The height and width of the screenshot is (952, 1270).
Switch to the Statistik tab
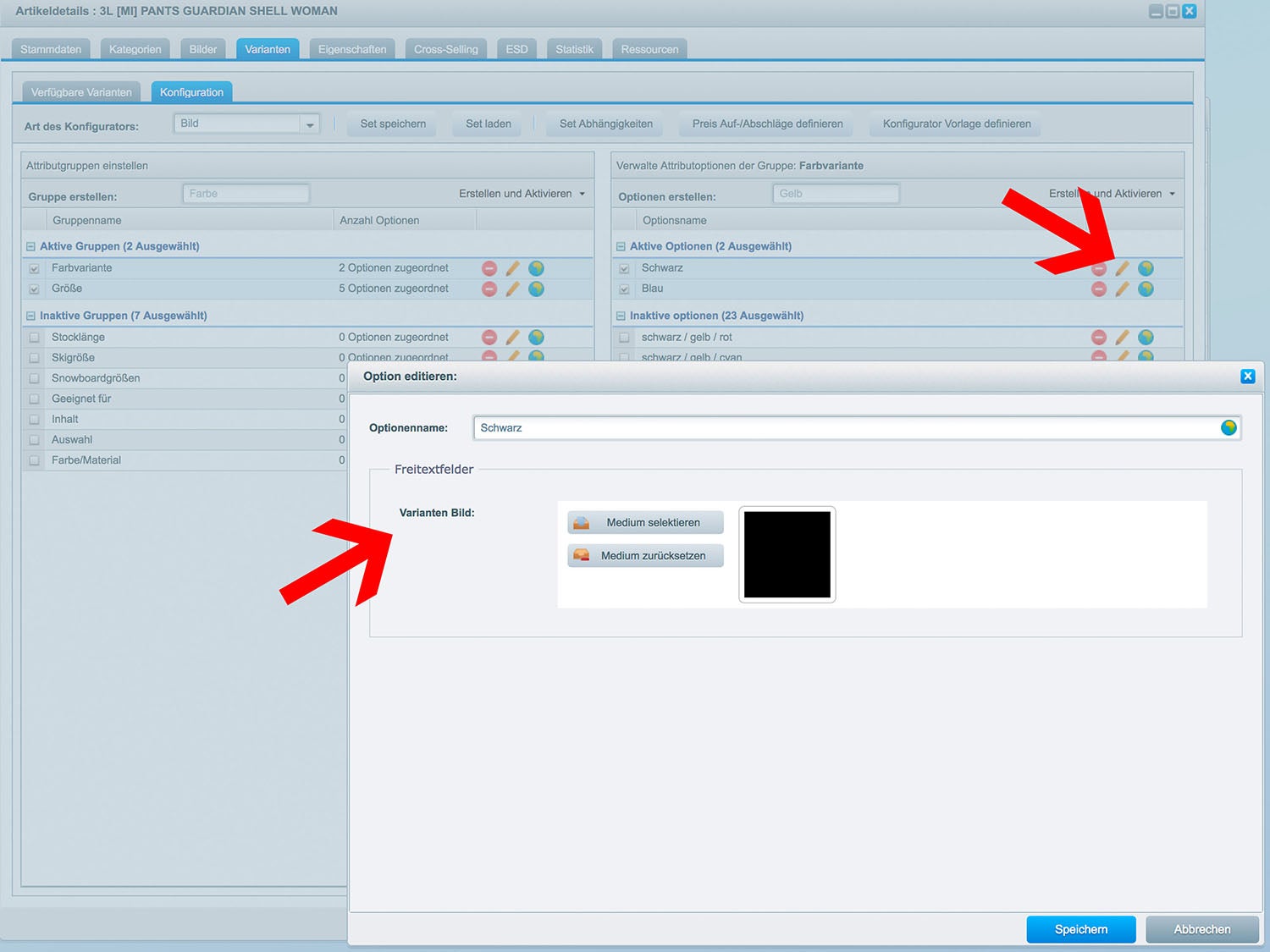(x=574, y=49)
